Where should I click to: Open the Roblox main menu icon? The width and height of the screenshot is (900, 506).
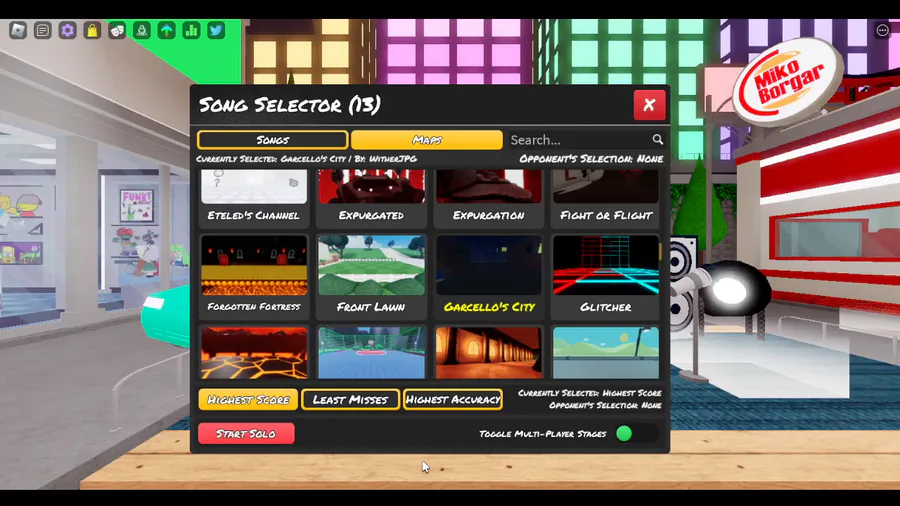pyautogui.click(x=18, y=30)
